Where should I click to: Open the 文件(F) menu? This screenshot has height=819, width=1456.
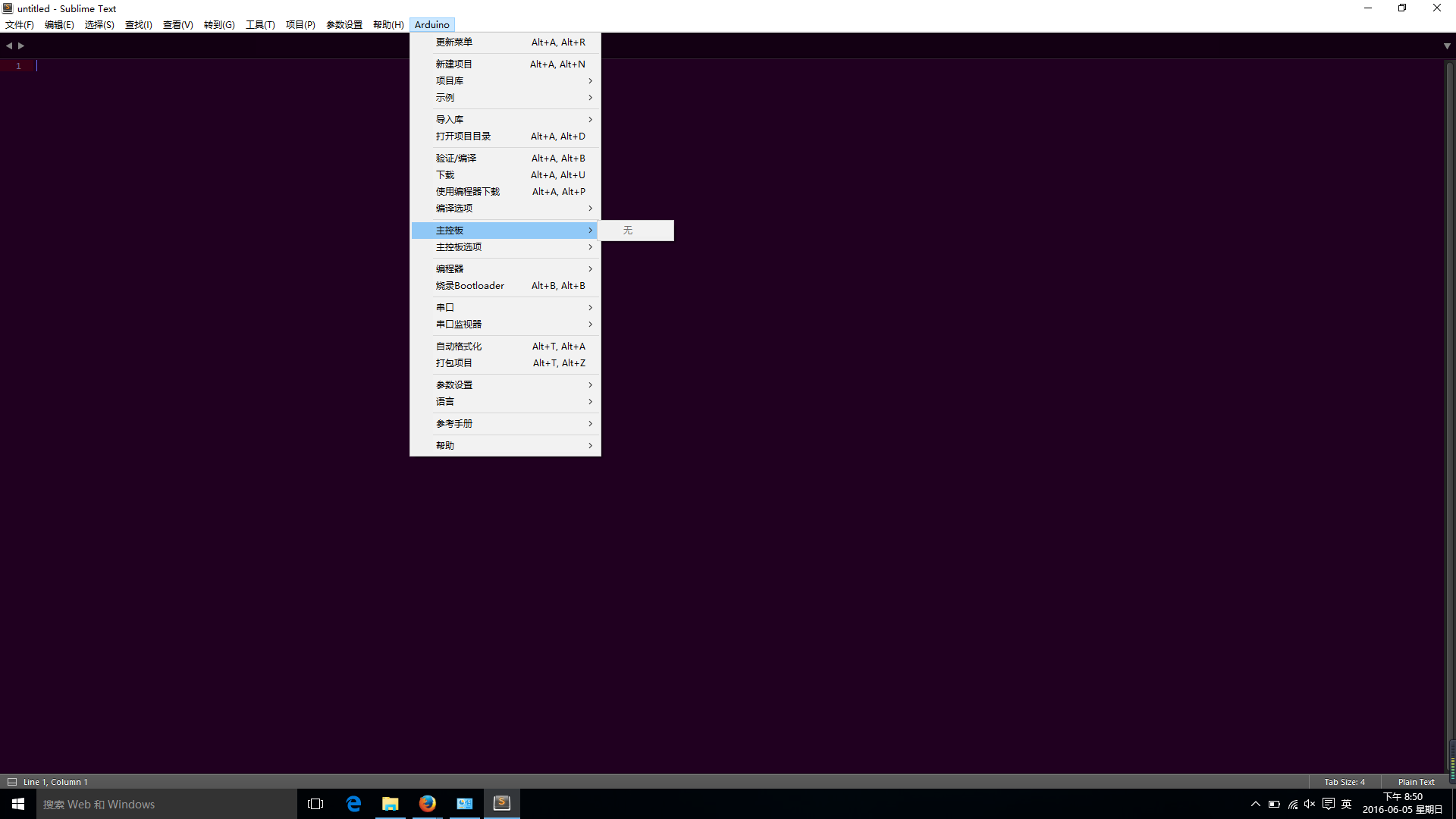(20, 25)
